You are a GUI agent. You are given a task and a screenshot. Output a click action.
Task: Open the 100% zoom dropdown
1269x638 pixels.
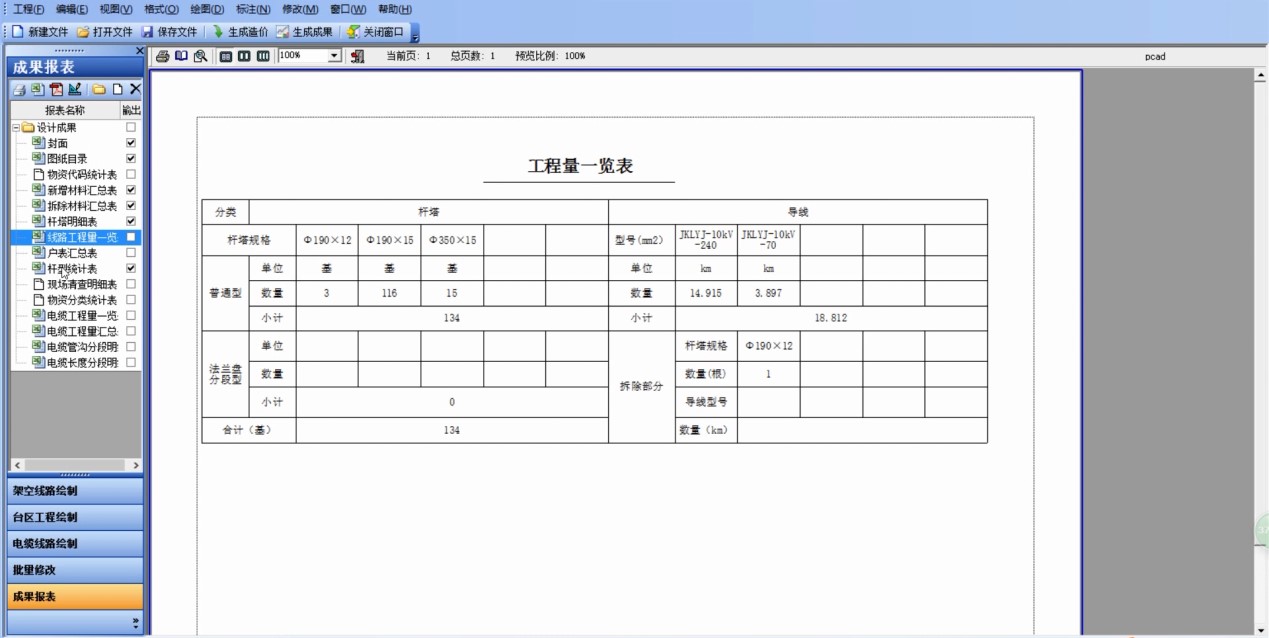coord(334,56)
